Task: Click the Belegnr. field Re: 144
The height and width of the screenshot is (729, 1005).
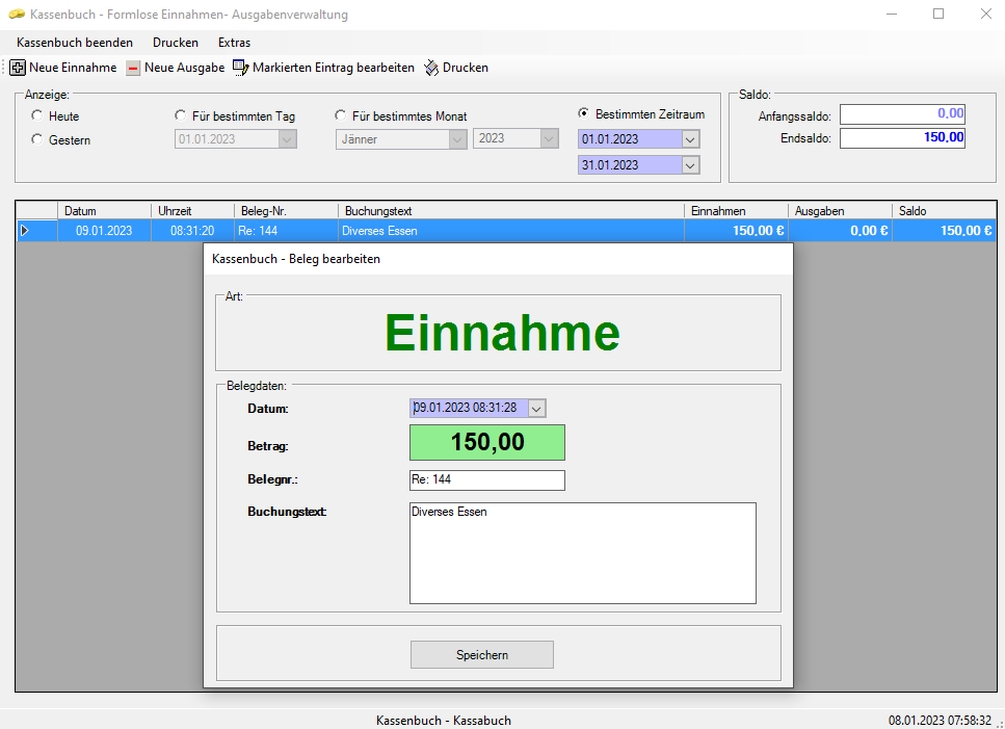Action: 487,480
